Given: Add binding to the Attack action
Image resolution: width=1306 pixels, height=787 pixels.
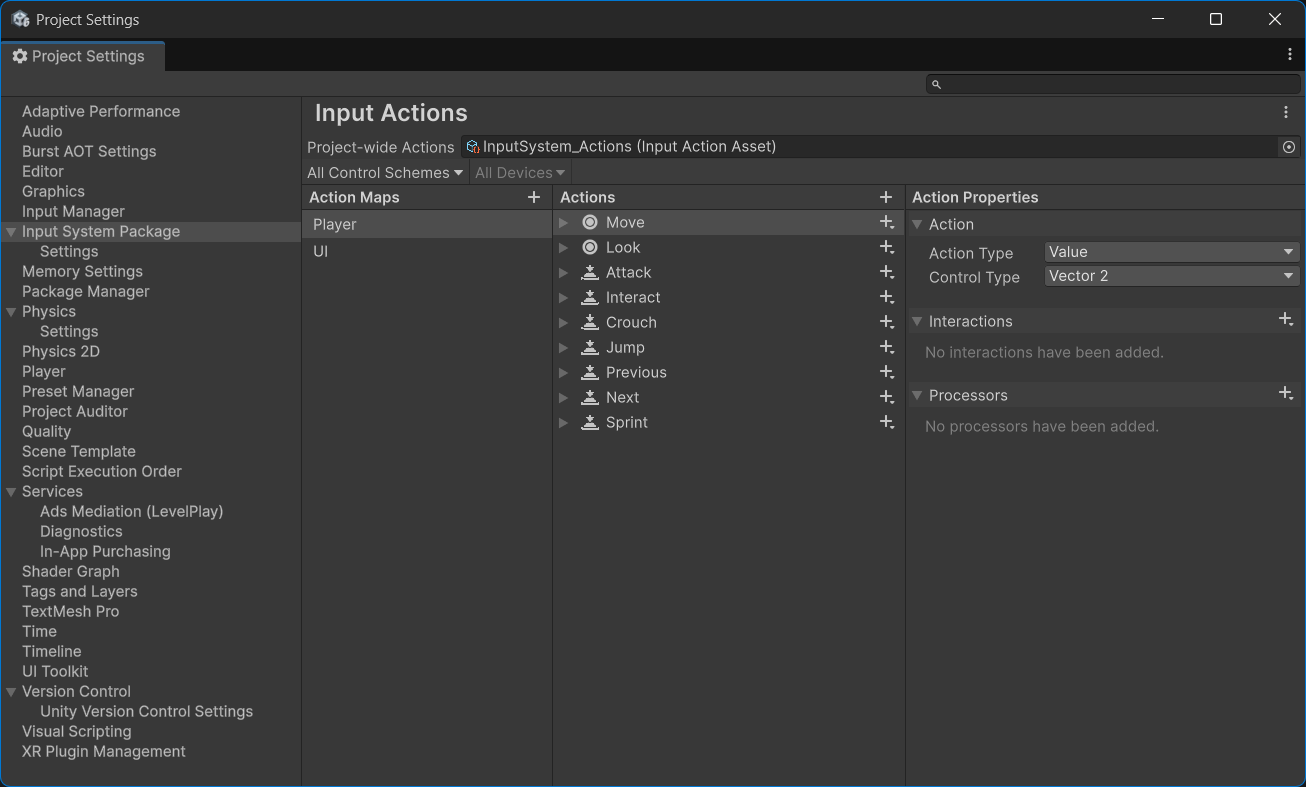Looking at the screenshot, I should [886, 273].
